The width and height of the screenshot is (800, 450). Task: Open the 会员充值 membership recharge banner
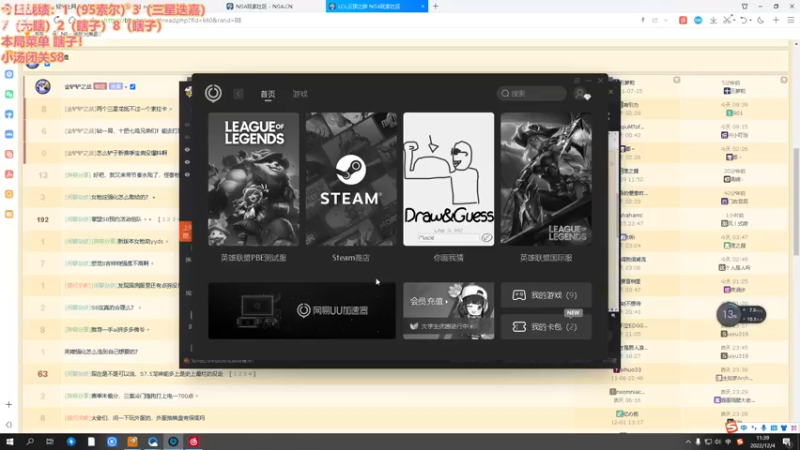point(448,301)
